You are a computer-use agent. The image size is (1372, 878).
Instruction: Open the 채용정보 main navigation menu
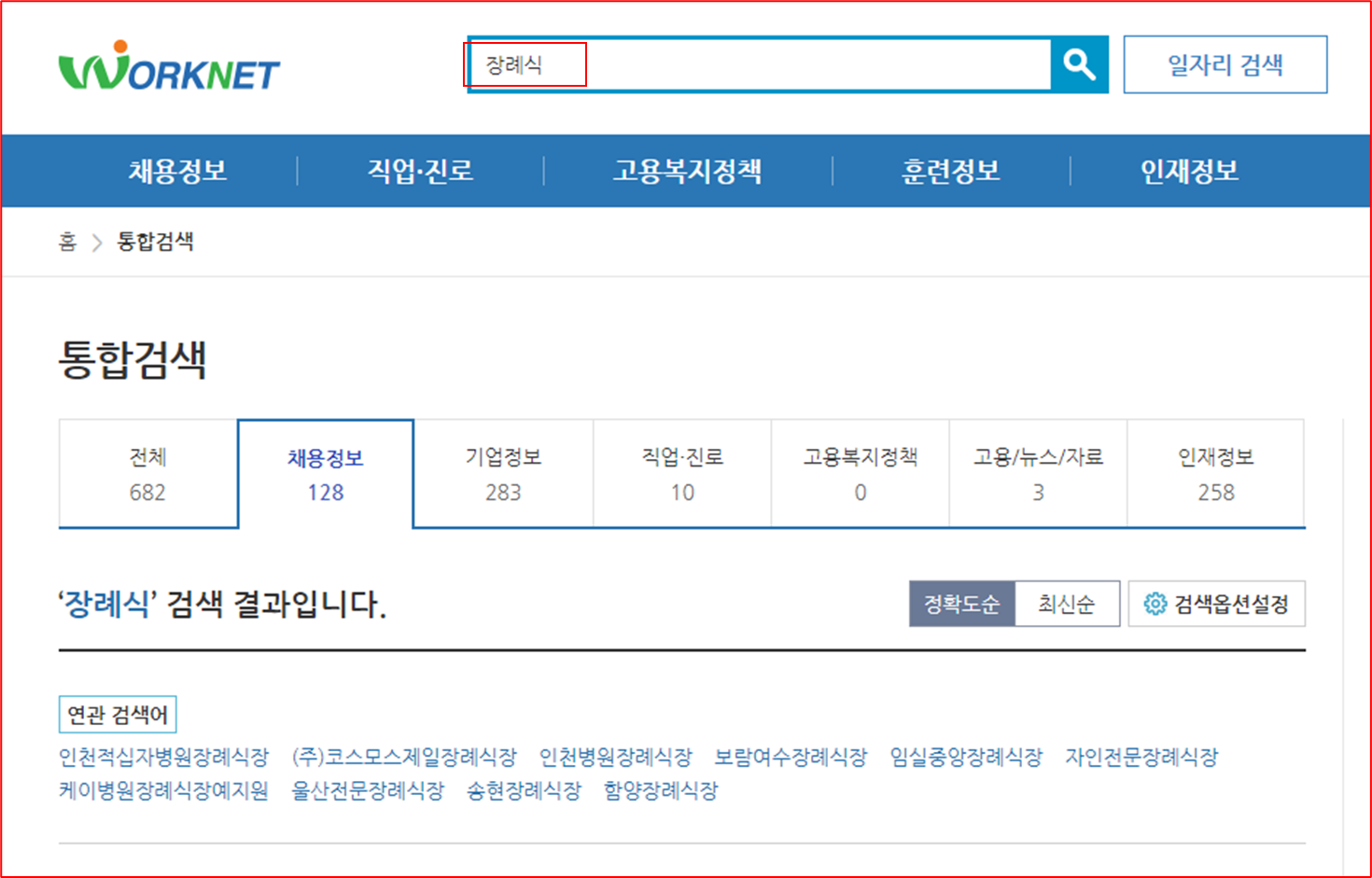(x=177, y=171)
